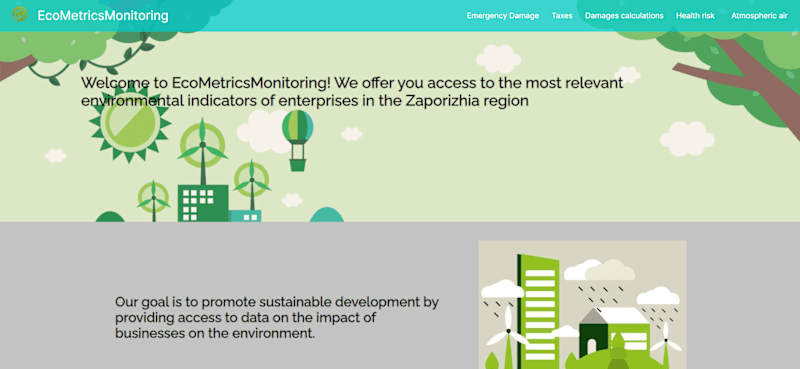800x369 pixels.
Task: Open the Atmospheric air section
Action: (x=759, y=16)
